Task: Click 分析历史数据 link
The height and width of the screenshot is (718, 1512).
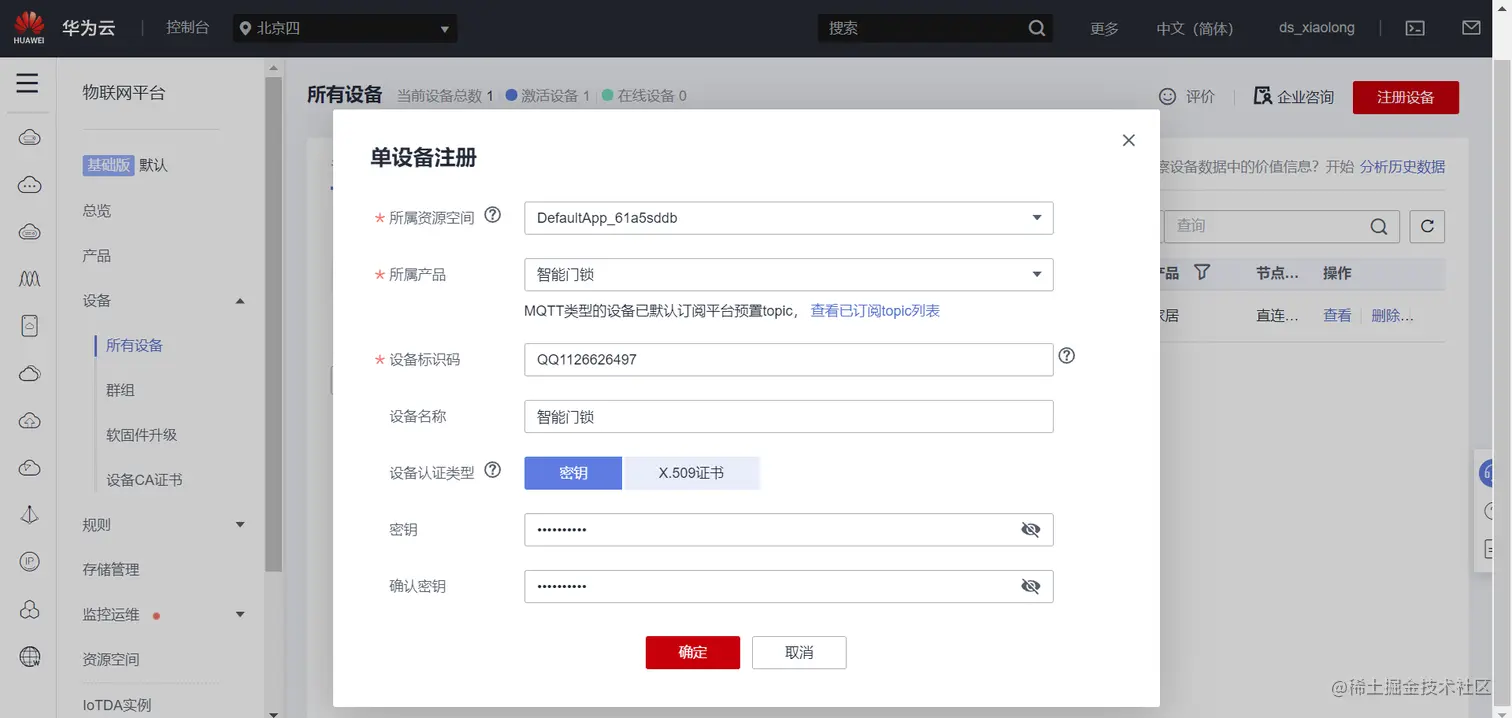Action: pyautogui.click(x=1402, y=167)
